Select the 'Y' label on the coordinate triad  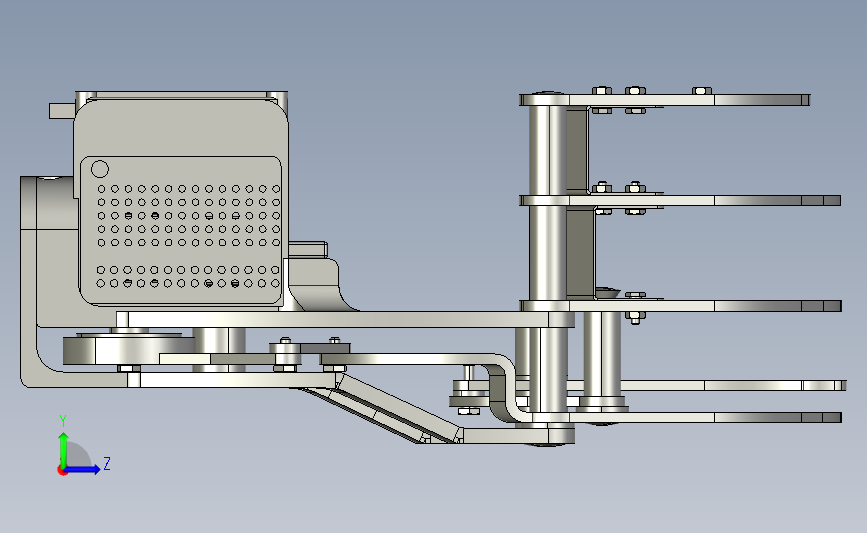point(62,421)
